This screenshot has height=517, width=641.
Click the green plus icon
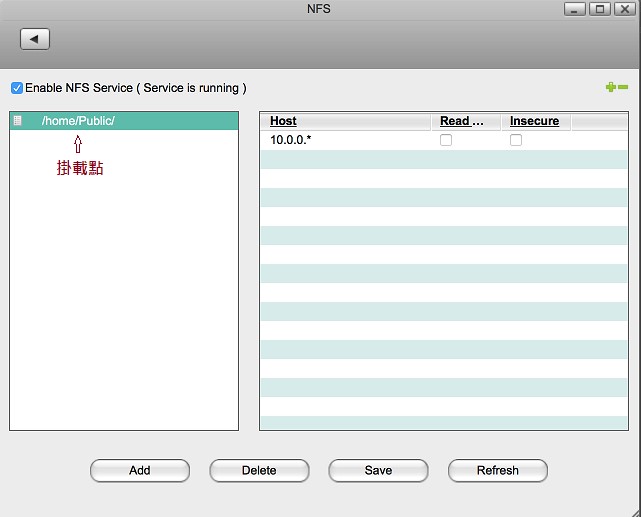(610, 88)
